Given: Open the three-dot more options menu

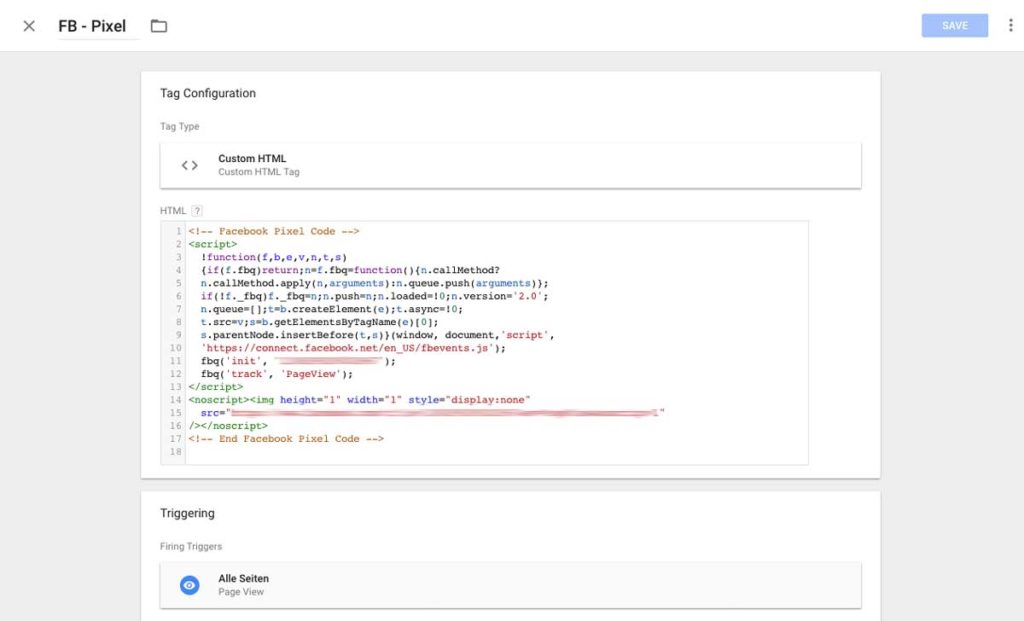Looking at the screenshot, I should click(1010, 25).
